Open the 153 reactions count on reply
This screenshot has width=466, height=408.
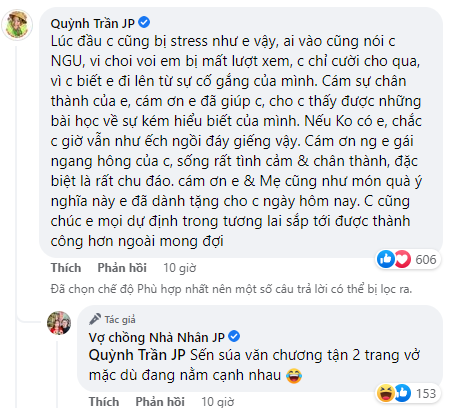[426, 394]
